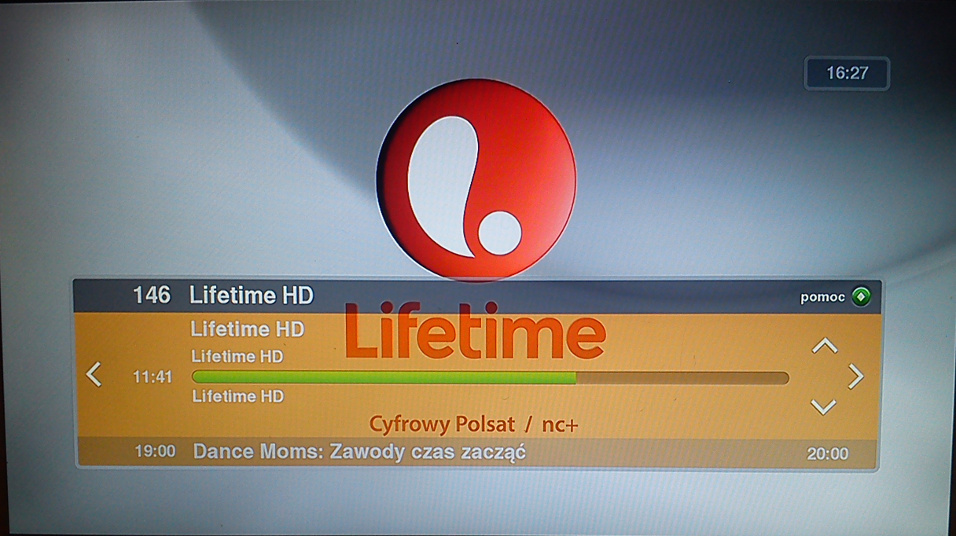Click the 20:00 end time
The width and height of the screenshot is (956, 536).
[827, 454]
